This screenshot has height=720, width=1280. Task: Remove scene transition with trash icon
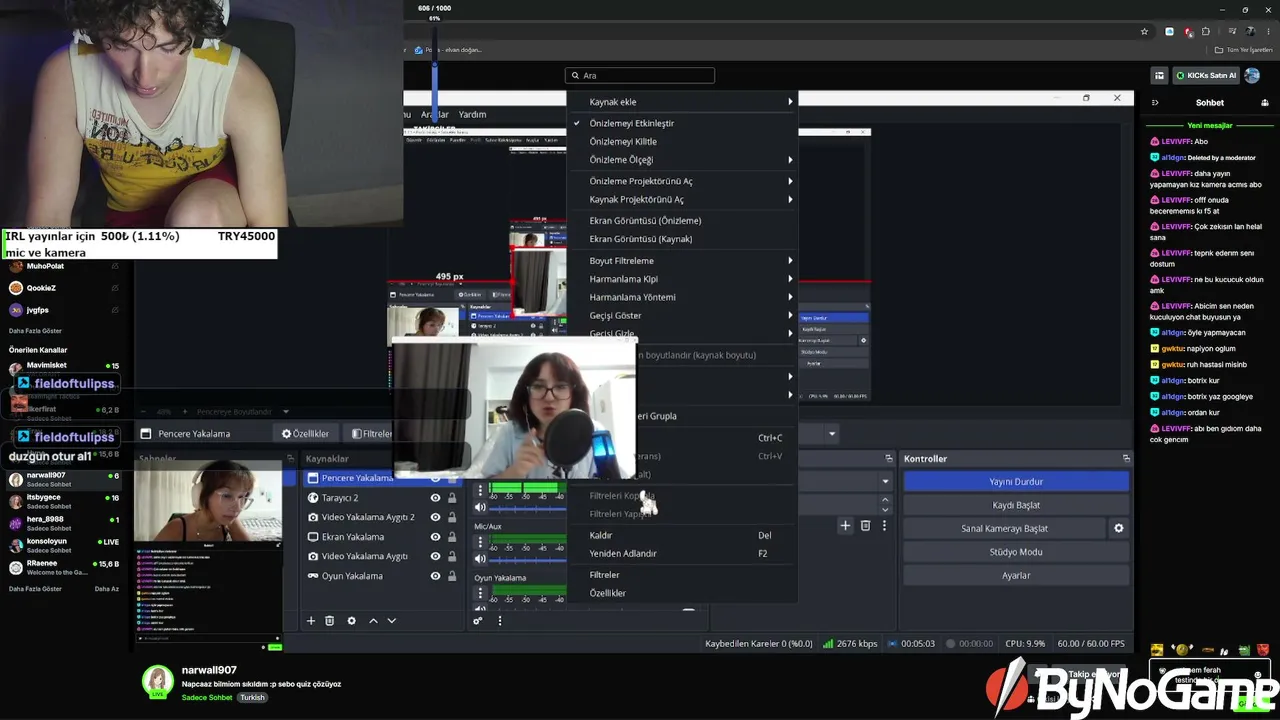pos(865,525)
